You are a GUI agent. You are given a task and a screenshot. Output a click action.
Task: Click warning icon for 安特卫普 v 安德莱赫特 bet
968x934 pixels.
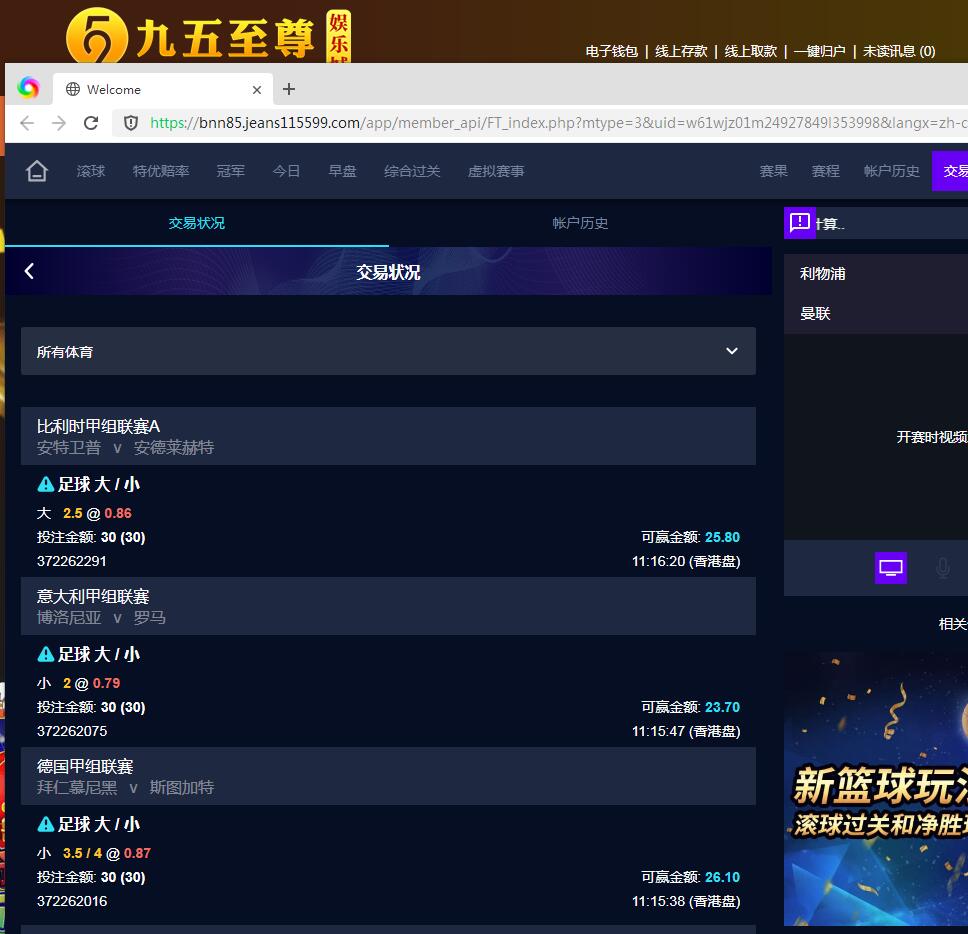(x=46, y=484)
